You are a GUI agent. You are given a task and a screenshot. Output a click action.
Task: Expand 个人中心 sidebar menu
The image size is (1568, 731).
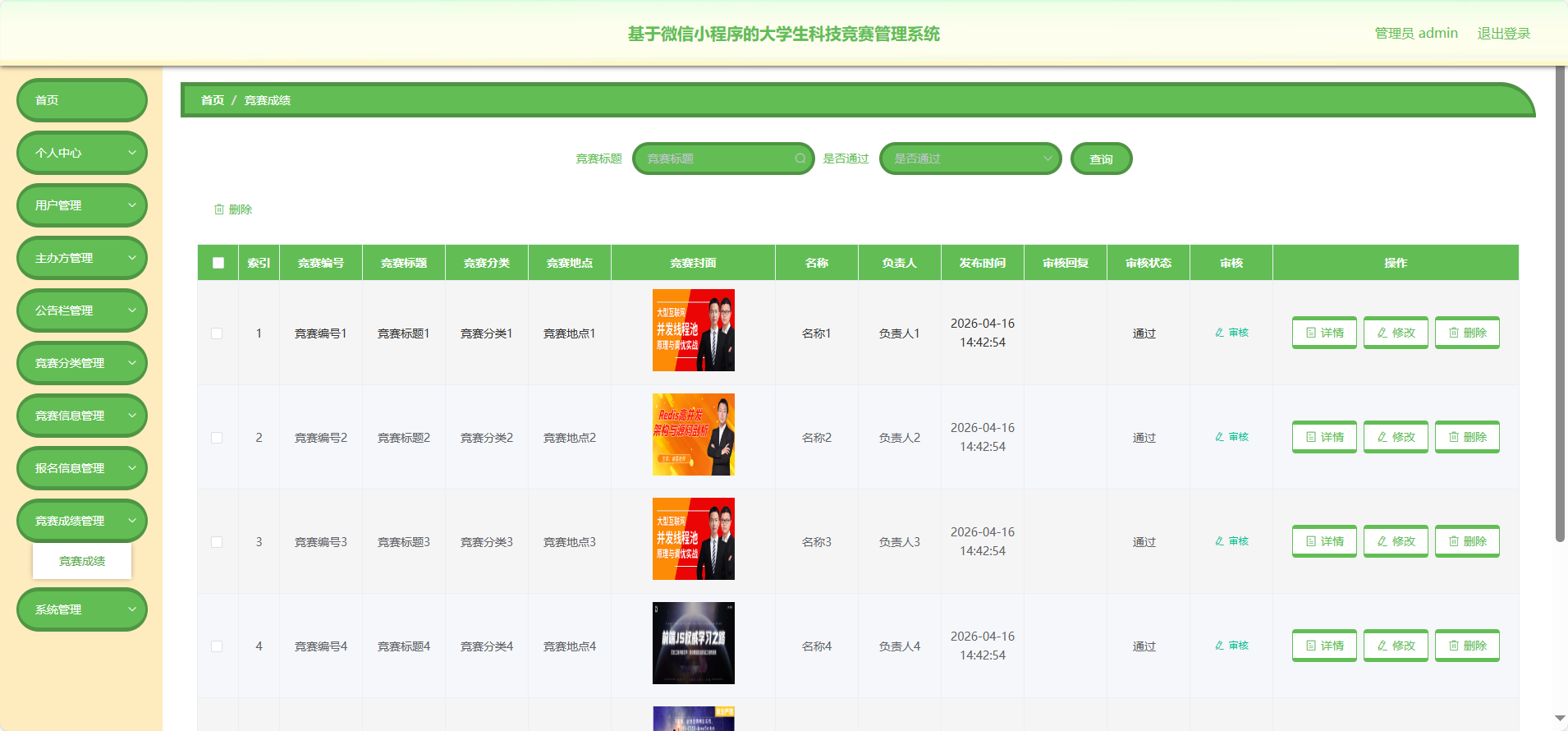click(x=82, y=153)
